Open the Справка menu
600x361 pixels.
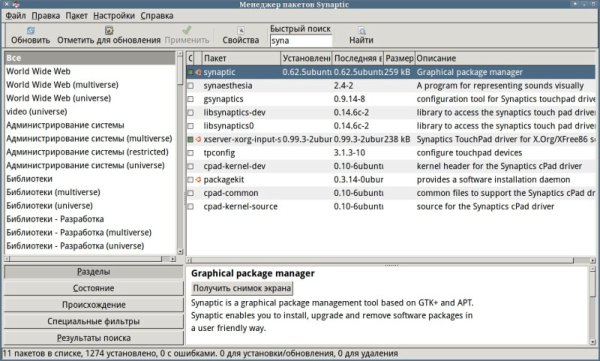157,16
